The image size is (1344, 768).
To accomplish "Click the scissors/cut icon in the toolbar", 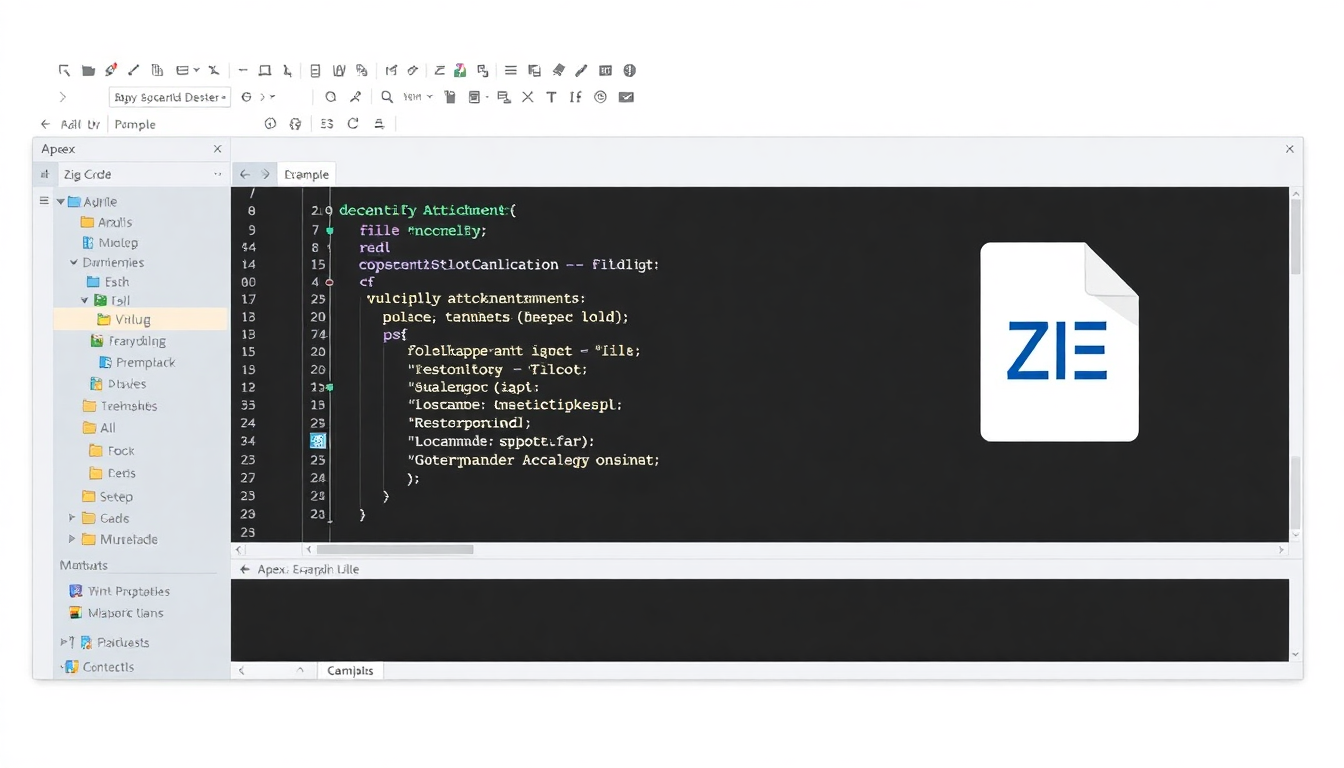I will 212,70.
